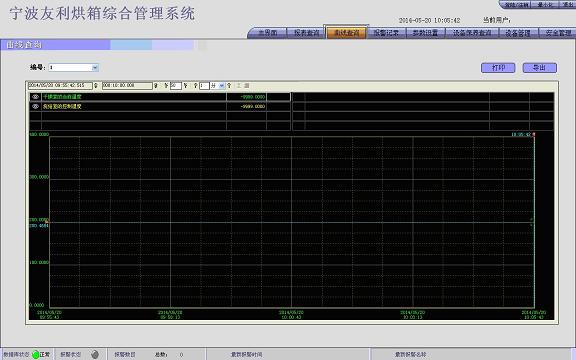Click icon right of the 分 unit dropdown

point(229,86)
